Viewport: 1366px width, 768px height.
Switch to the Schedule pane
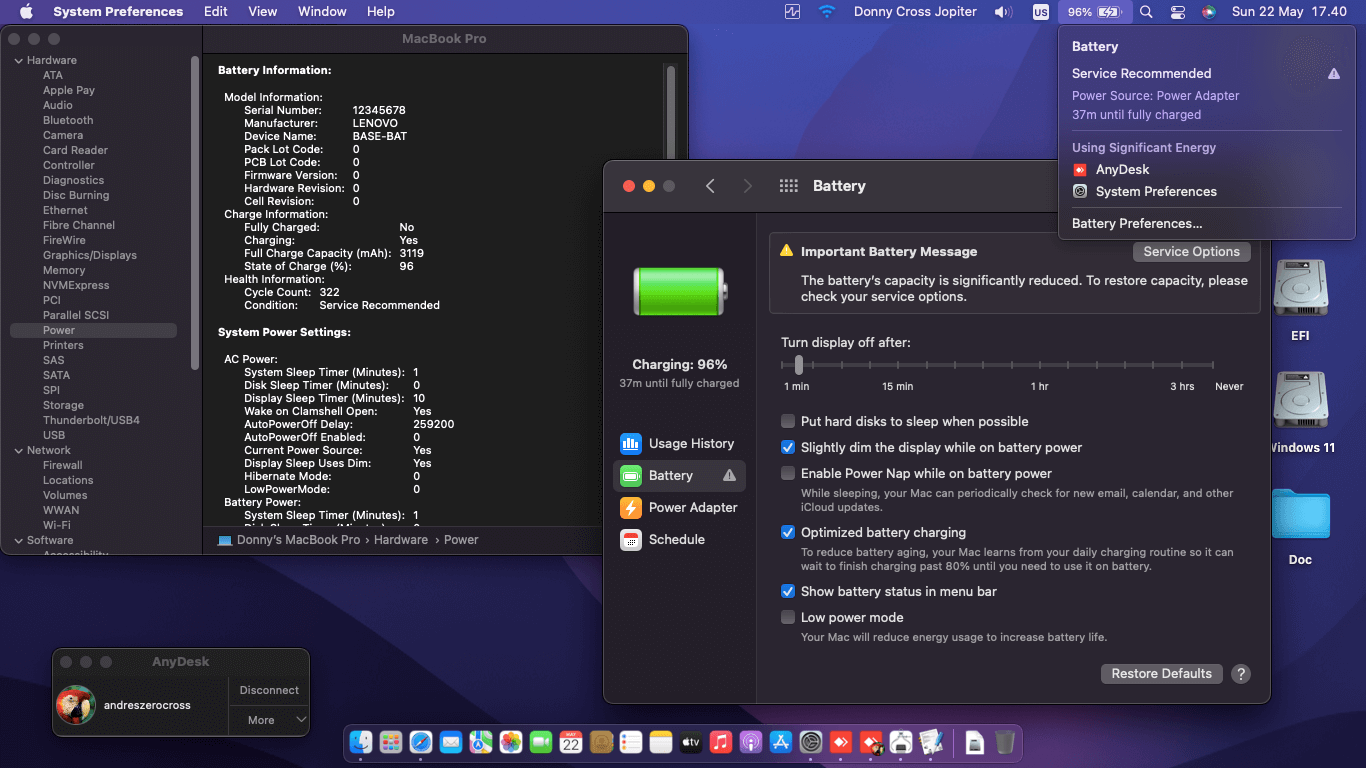click(x=679, y=540)
